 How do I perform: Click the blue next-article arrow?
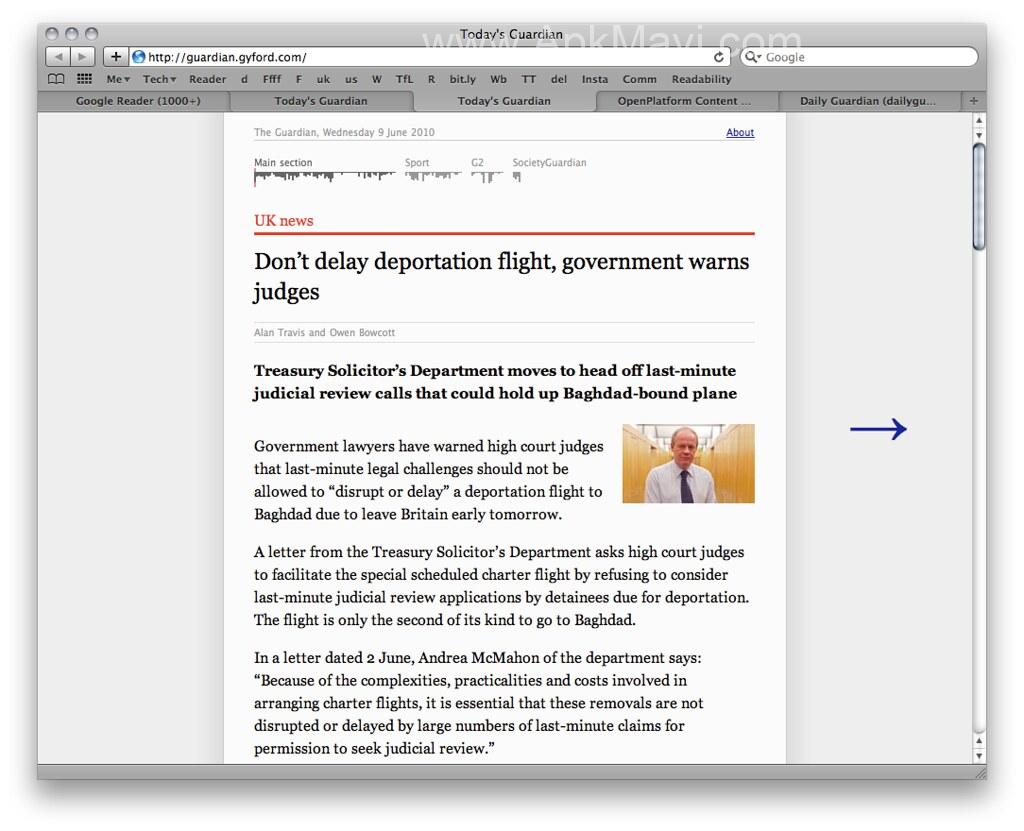tap(878, 429)
